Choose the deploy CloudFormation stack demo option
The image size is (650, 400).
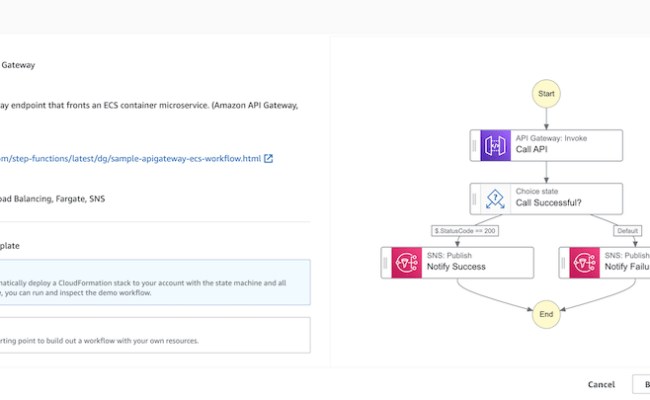[x=155, y=282]
